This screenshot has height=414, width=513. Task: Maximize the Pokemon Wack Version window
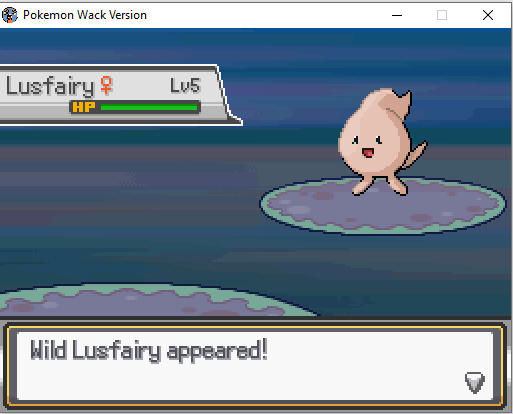click(x=442, y=15)
